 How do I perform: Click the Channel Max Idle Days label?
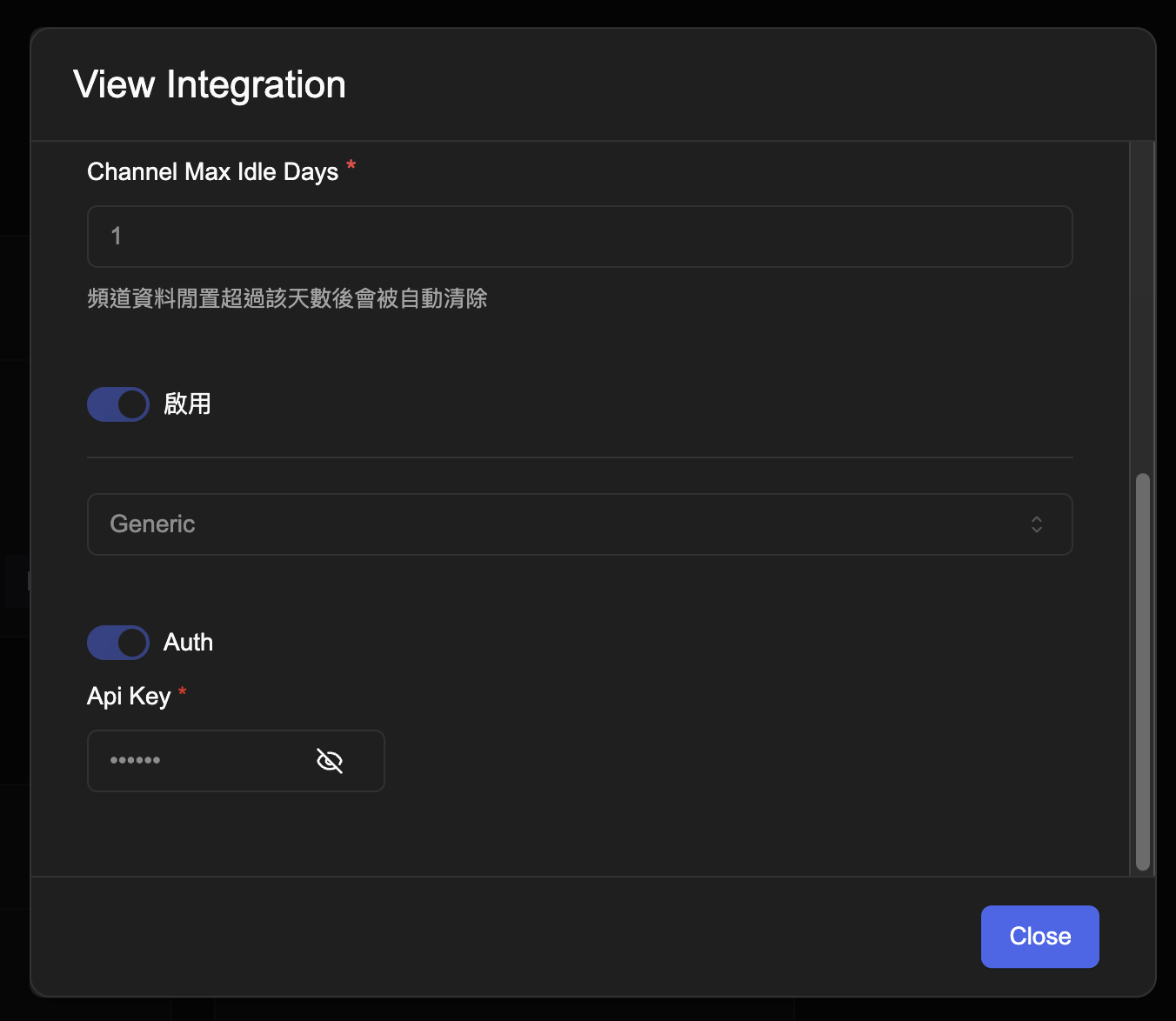(212, 172)
